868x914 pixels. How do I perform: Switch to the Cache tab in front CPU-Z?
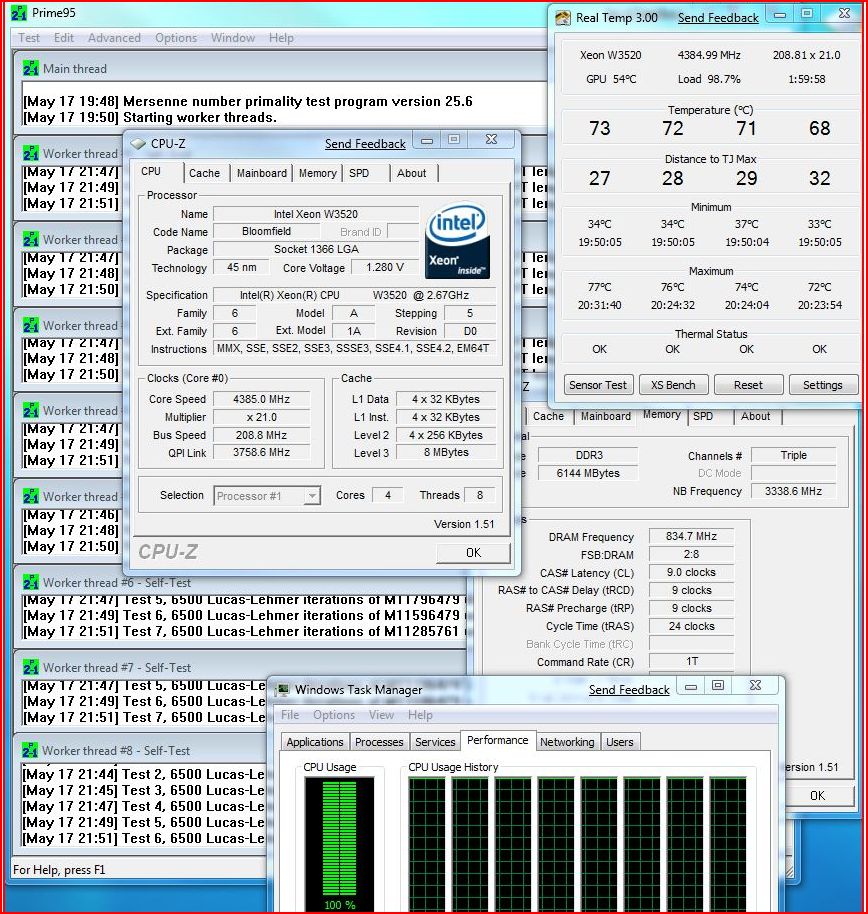pyautogui.click(x=205, y=173)
